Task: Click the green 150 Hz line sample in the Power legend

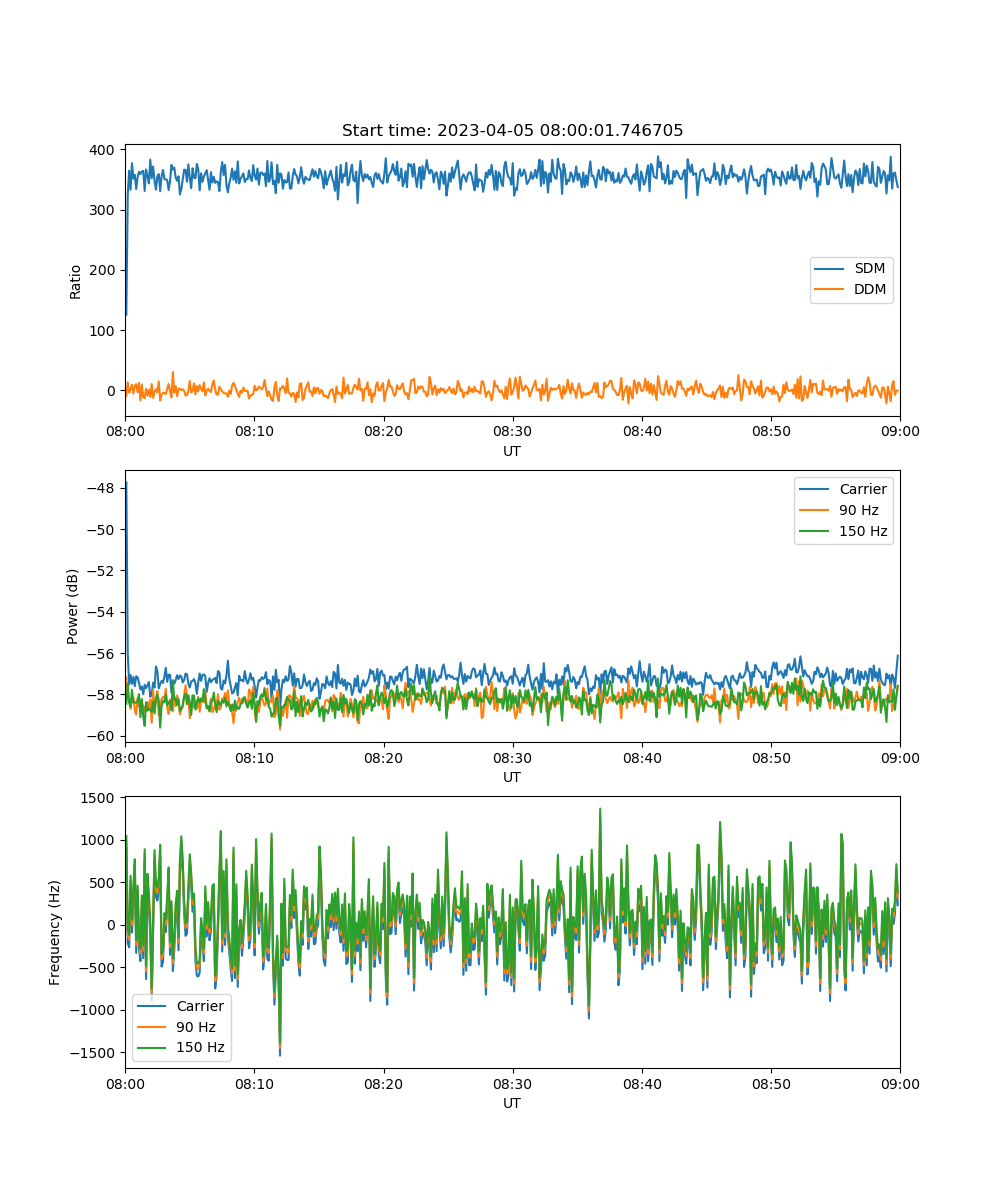Action: [814, 531]
